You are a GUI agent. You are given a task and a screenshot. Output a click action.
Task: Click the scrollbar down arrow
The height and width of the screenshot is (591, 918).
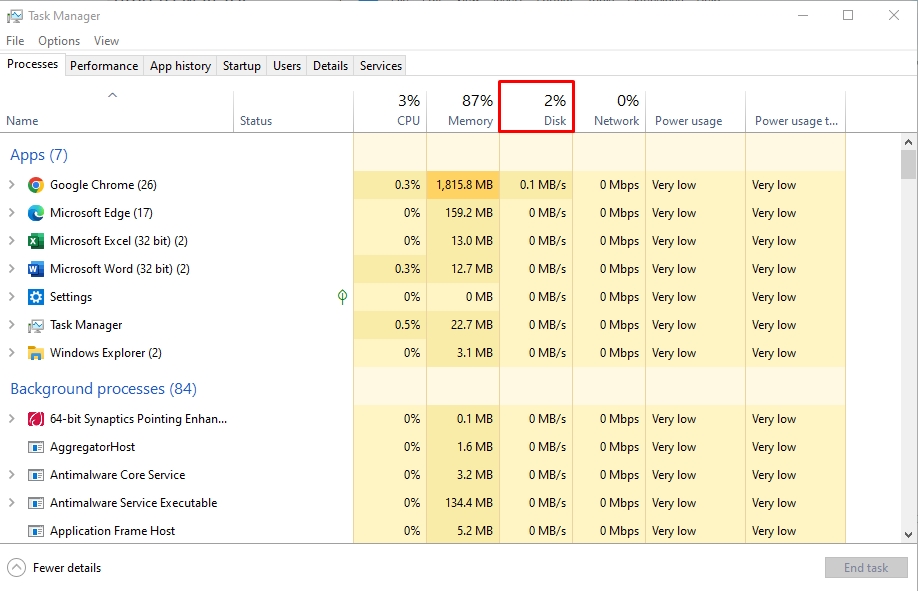908,534
